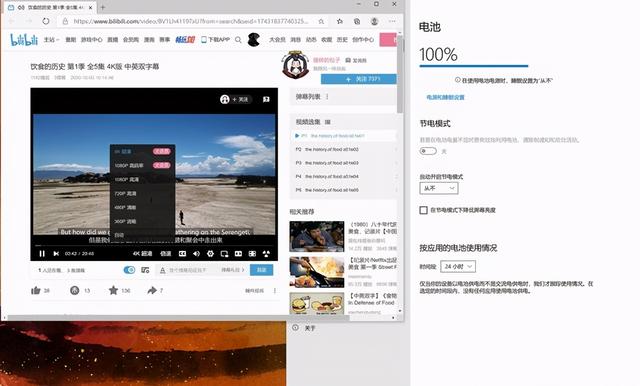Reload the page with the browser refresh icon
The height and width of the screenshot is (386, 640).
coord(46,21)
